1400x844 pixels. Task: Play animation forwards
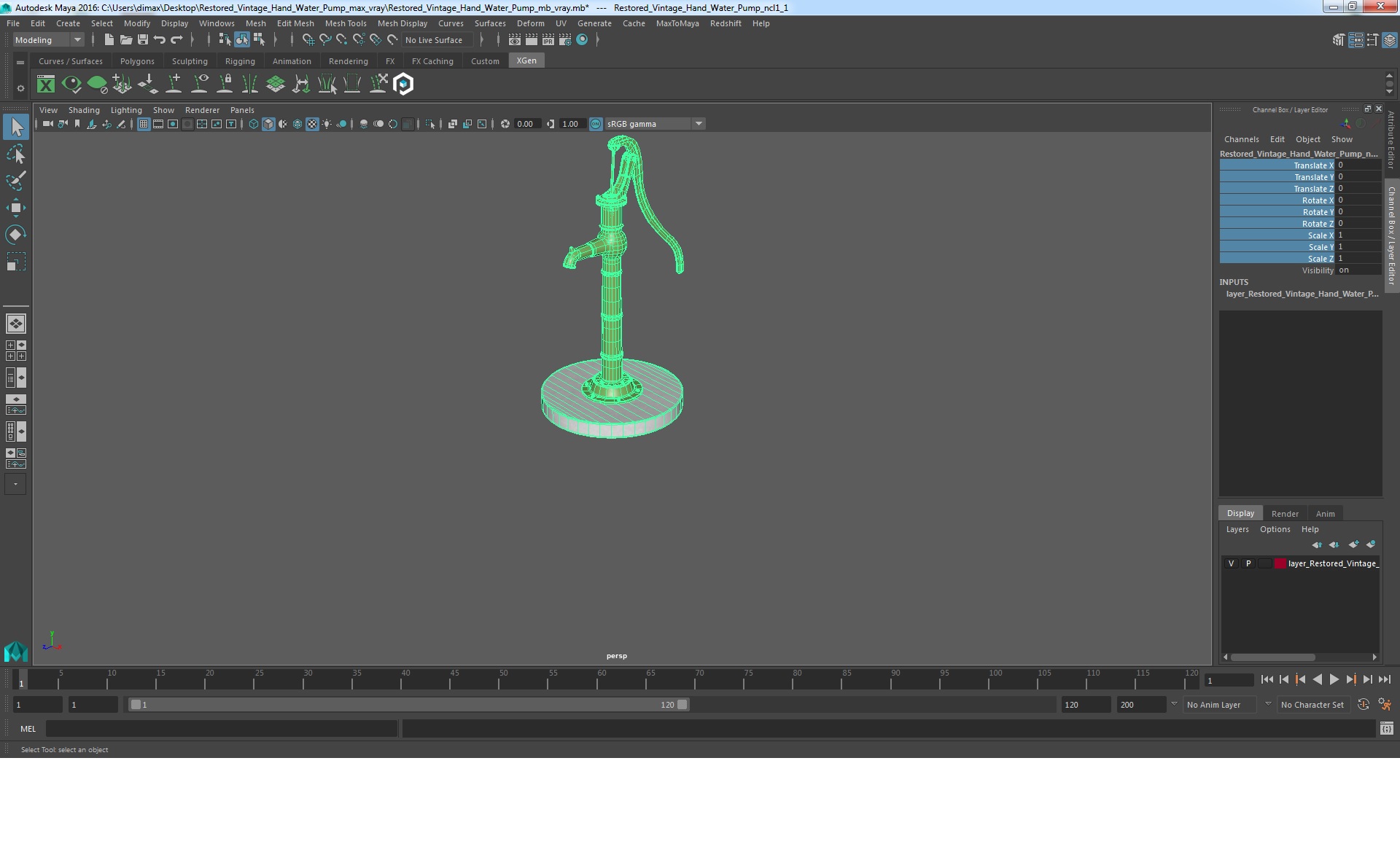[1334, 679]
